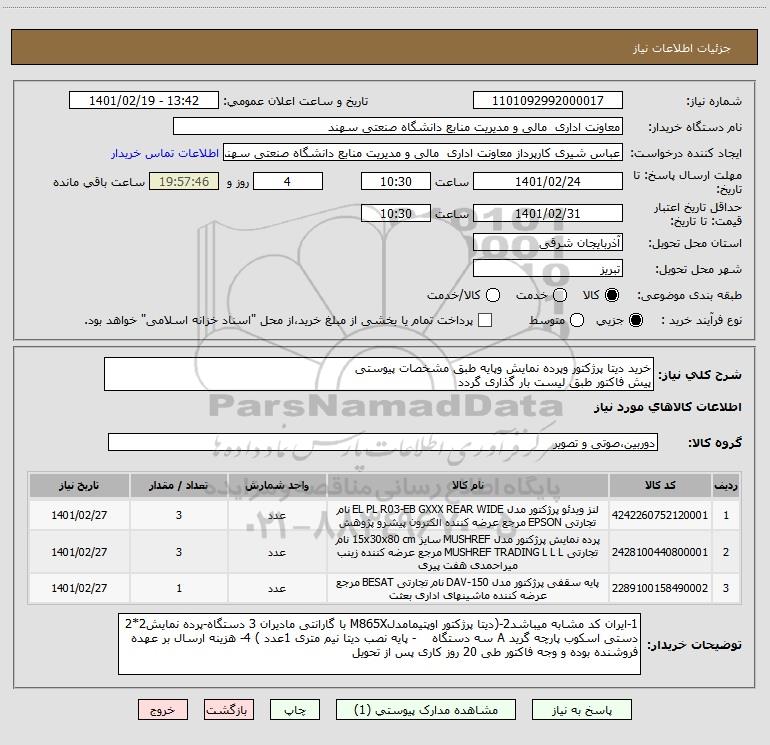The image size is (770, 745).
Task: Click the BESAT DAV-150 ceiling mount item name
Action: pos(468,589)
